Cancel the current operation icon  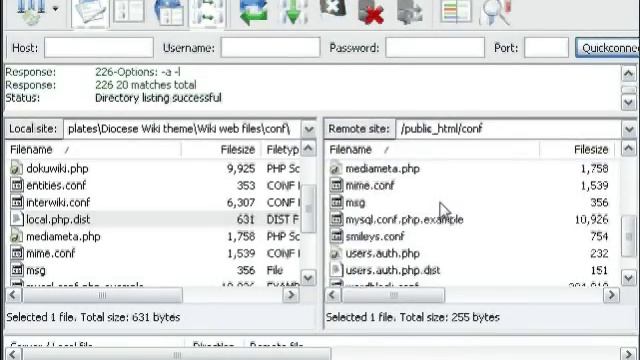click(333, 10)
